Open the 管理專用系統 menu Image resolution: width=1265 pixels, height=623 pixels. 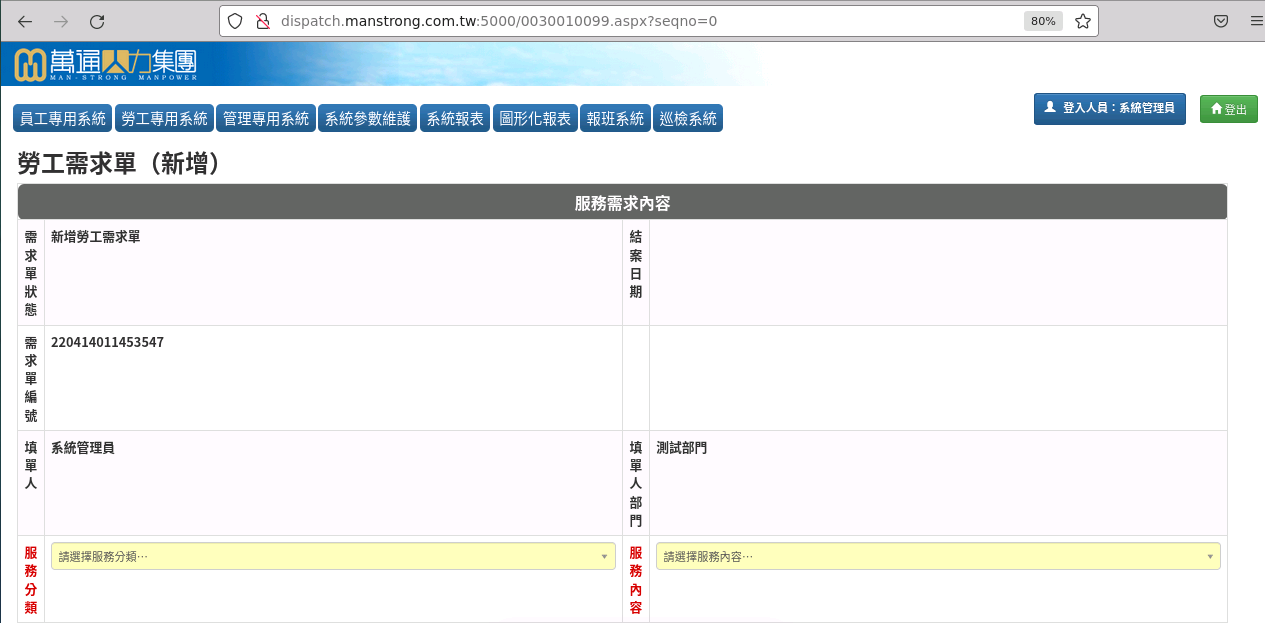[266, 118]
